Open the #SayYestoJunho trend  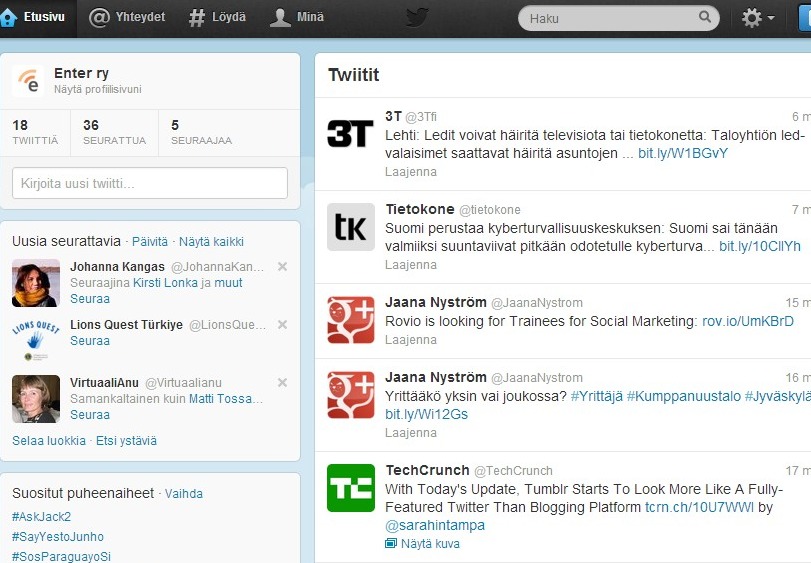click(58, 537)
